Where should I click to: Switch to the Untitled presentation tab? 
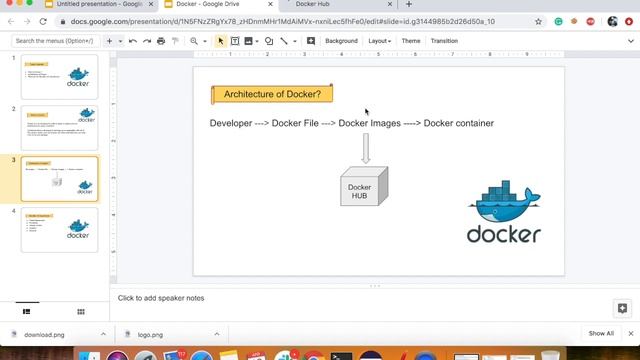[x=99, y=4]
